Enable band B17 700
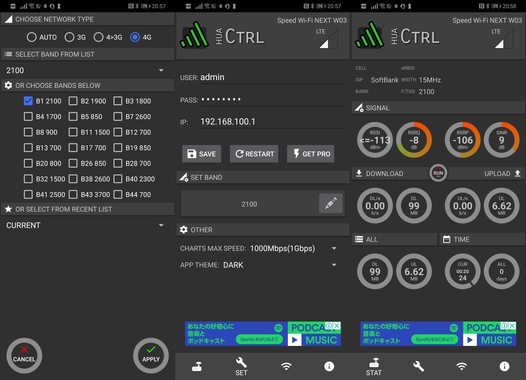The image size is (526, 380). pyautogui.click(x=73, y=148)
